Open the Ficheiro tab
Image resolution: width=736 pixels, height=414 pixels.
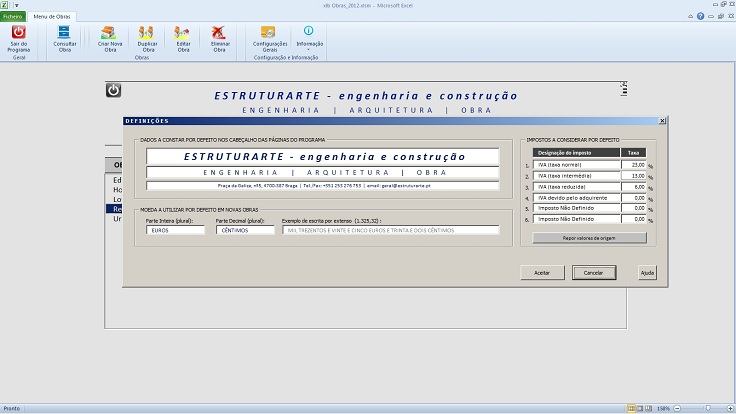tap(13, 17)
